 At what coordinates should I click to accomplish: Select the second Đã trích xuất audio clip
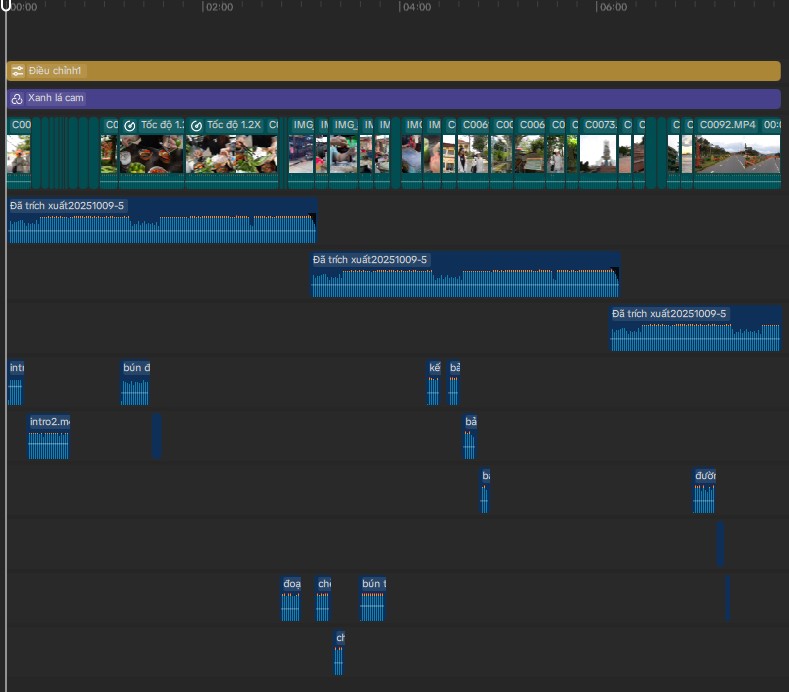pyautogui.click(x=465, y=276)
